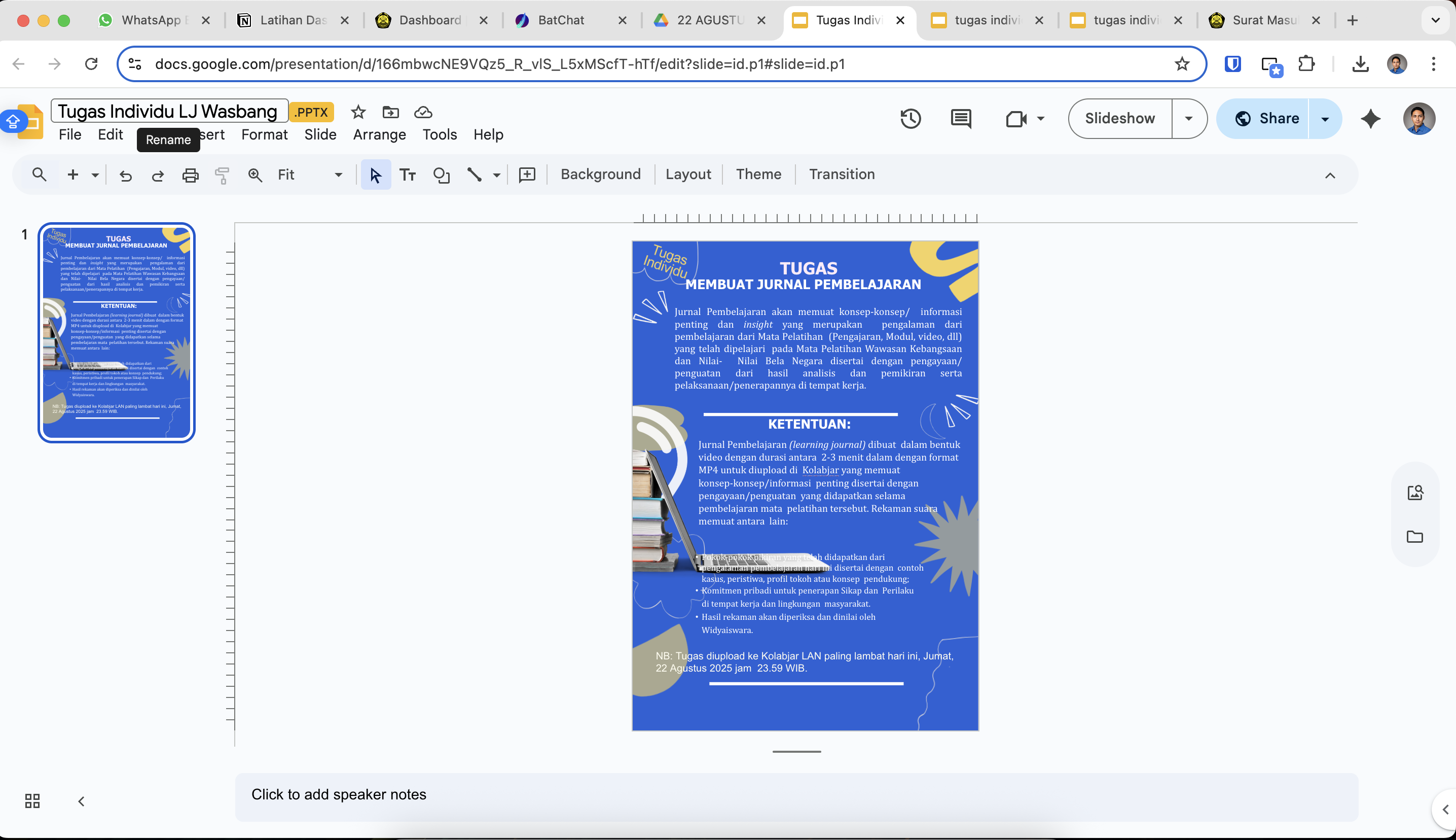Select the text box tool
This screenshot has height=840, width=1456.
tap(408, 175)
